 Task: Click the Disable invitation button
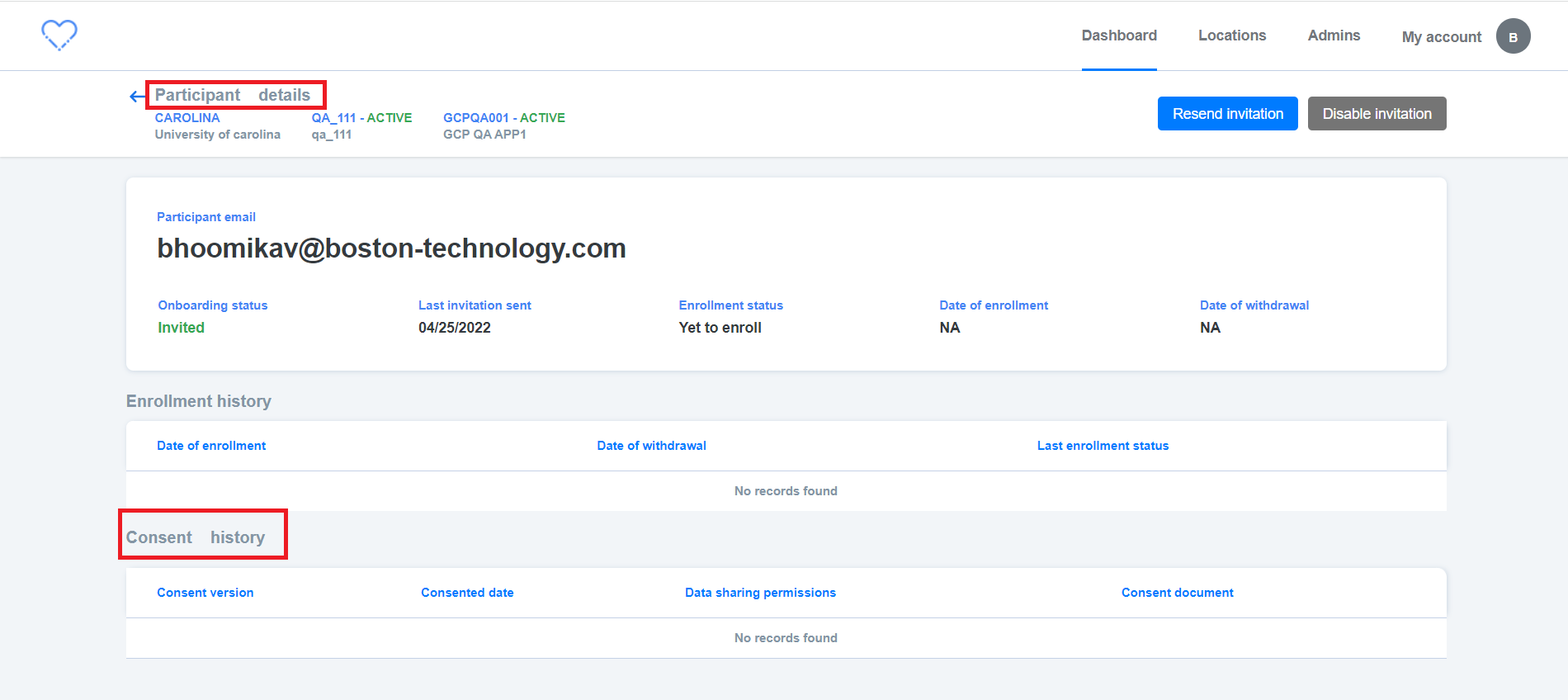[1377, 114]
